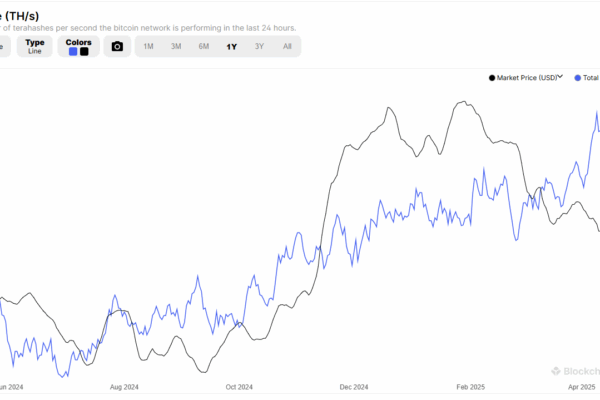The width and height of the screenshot is (600, 400).
Task: Toggle Market Price series via black legend dot
Action: click(x=492, y=78)
